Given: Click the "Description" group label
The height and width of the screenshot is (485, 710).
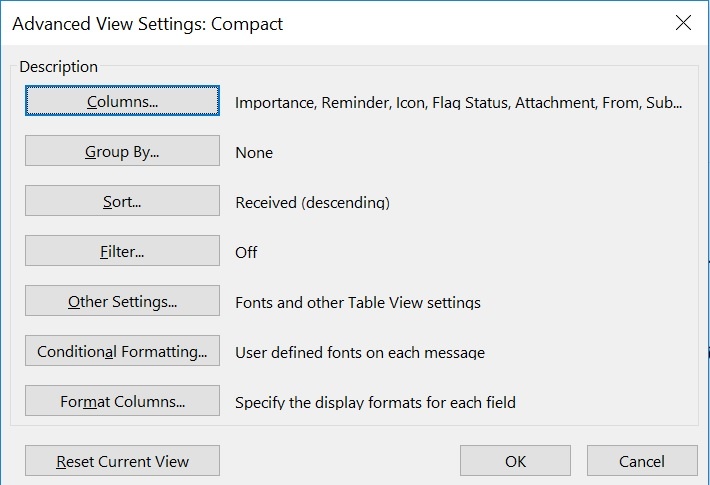Looking at the screenshot, I should click(59, 67).
